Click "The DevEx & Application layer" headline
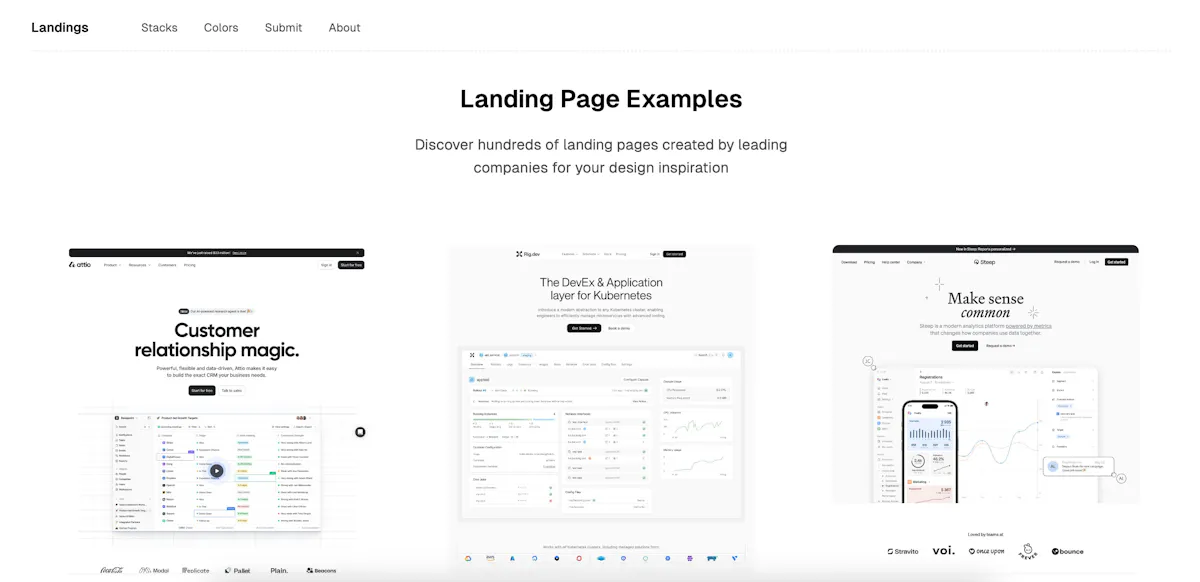1200x582 pixels. coord(601,289)
